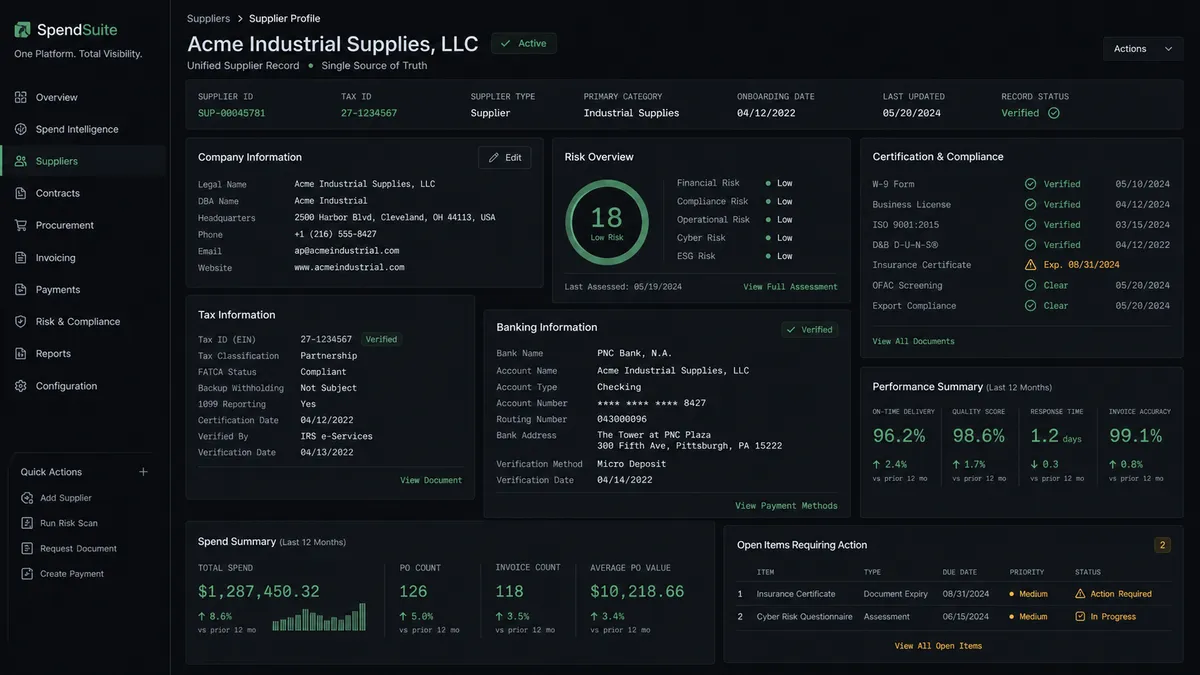
Task: Click Supplier ID SUP-00045781
Action: coord(231,113)
